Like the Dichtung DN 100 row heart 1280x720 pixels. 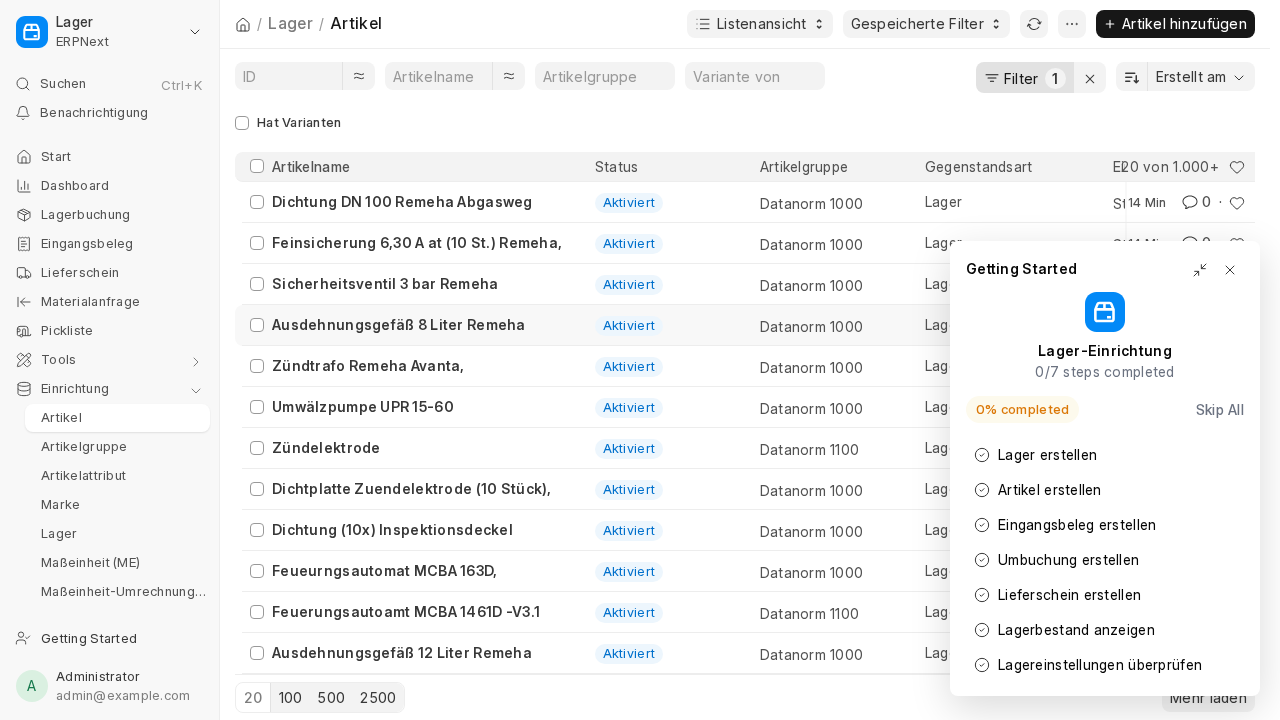[x=1237, y=203]
